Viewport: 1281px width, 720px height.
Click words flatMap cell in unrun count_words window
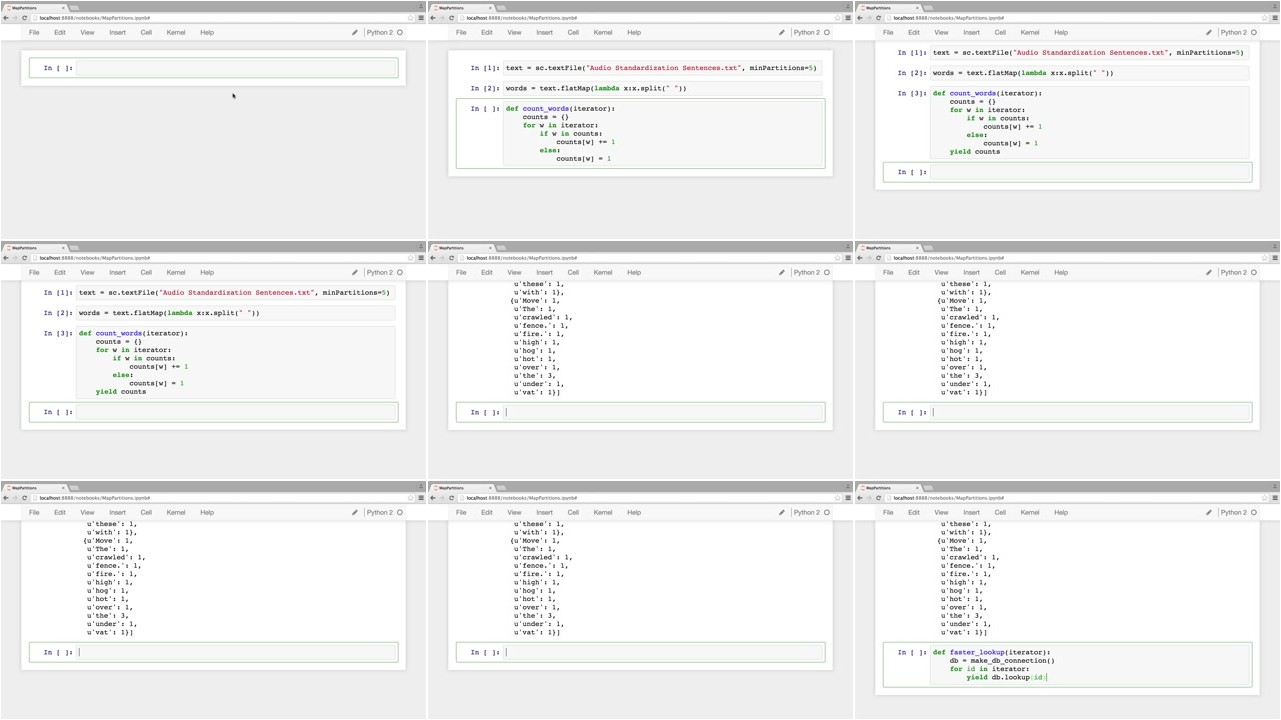pyautogui.click(x=662, y=88)
